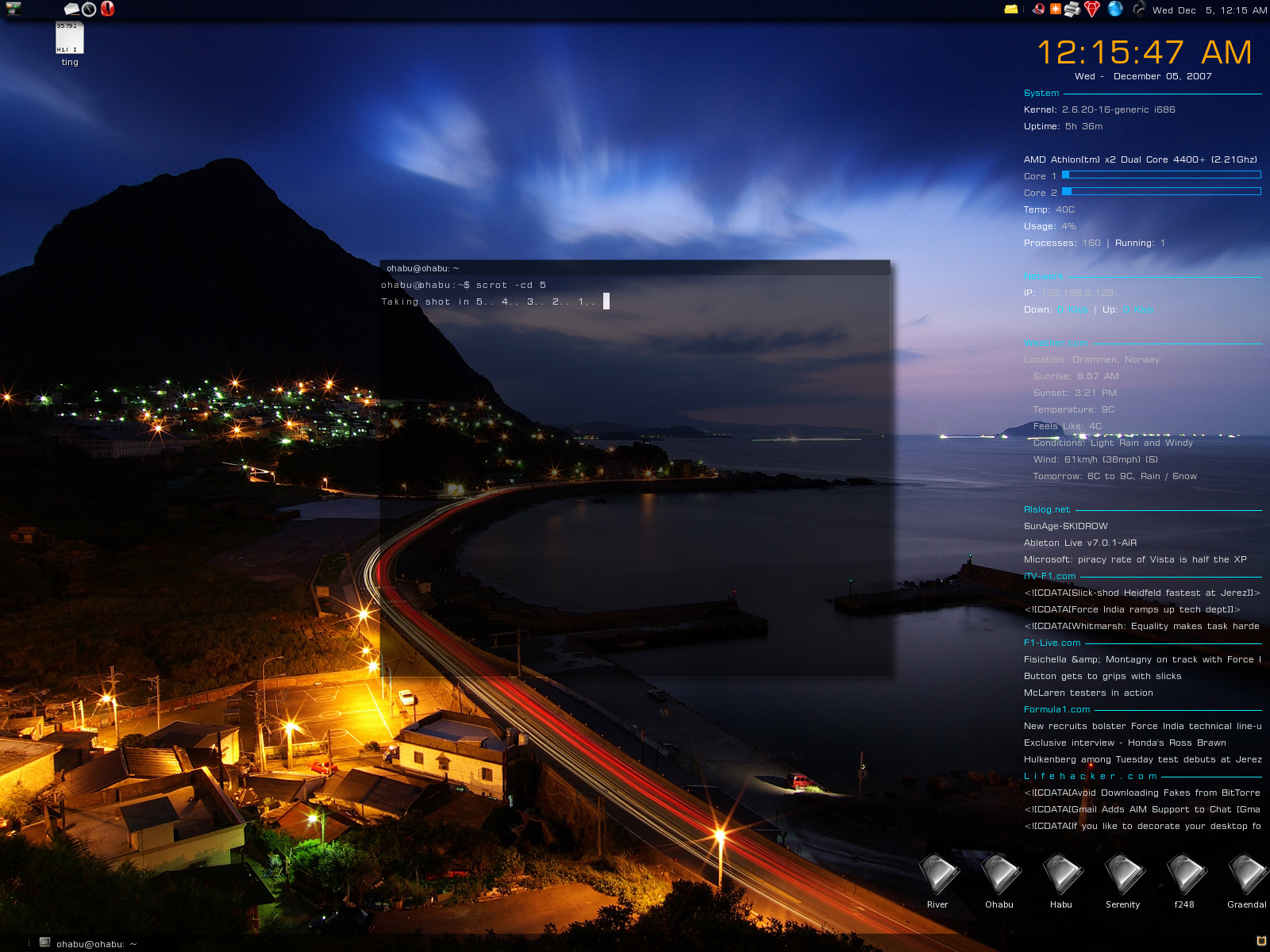Click the panel clock showing Wed Dec 5
The image size is (1270, 952).
point(1209,10)
